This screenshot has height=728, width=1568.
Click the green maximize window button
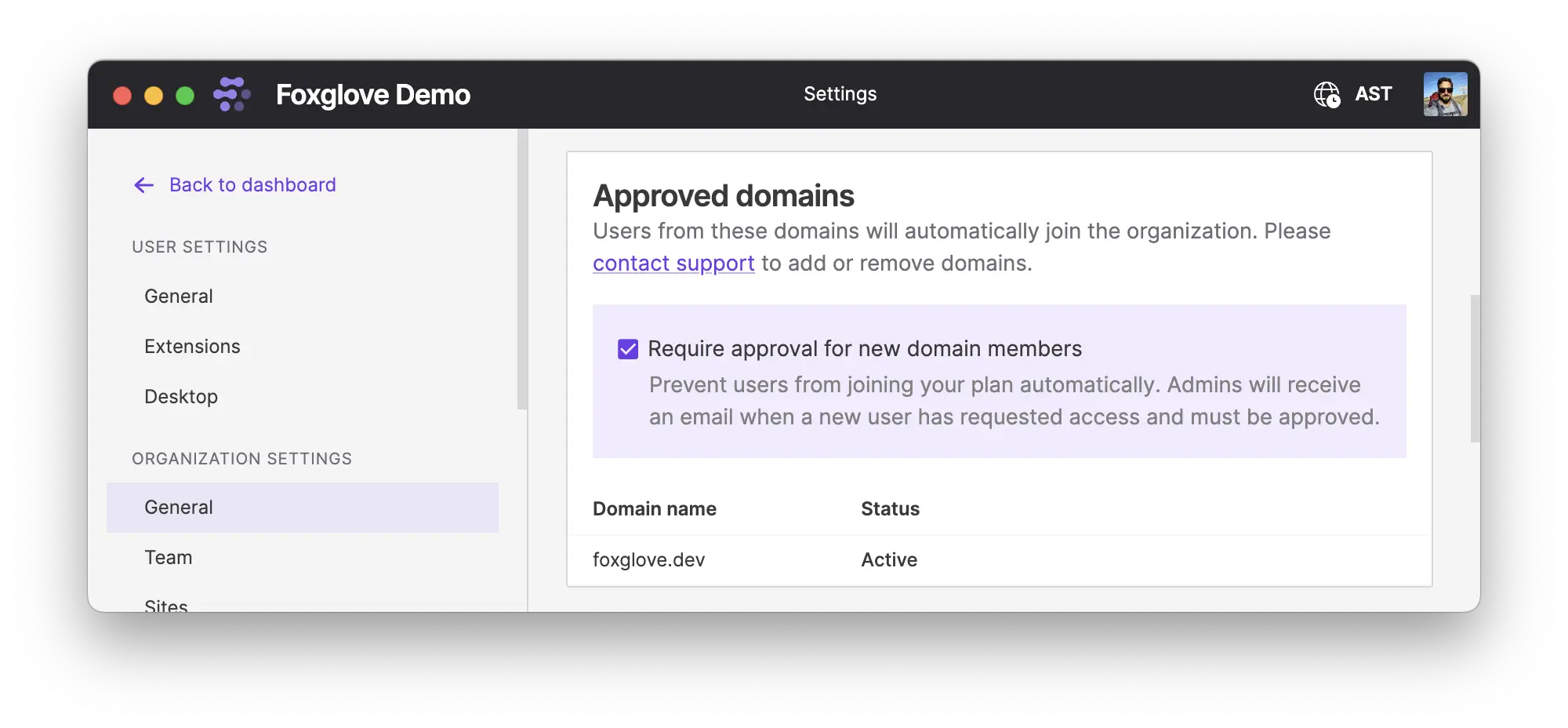tap(185, 96)
